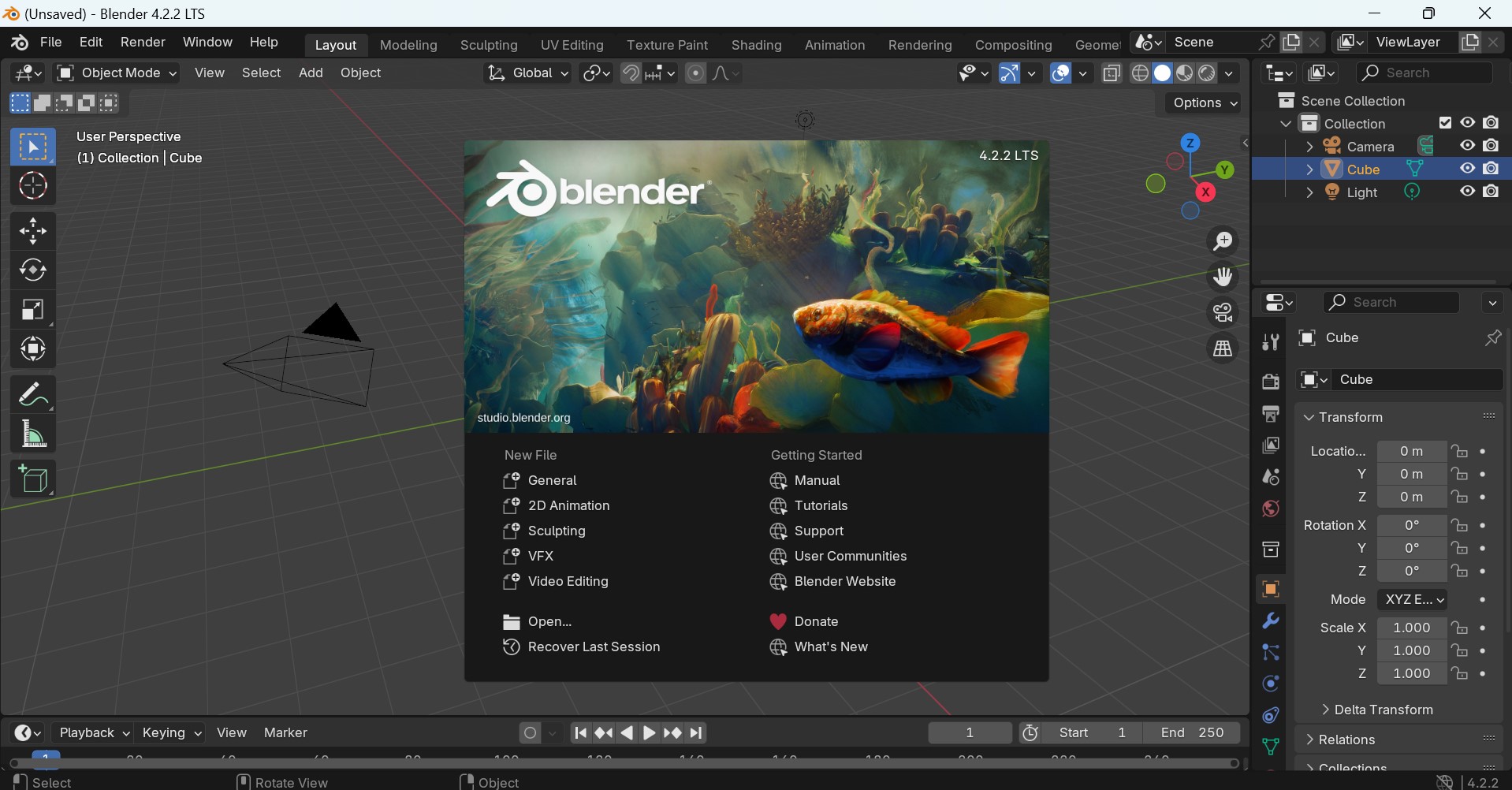The width and height of the screenshot is (1512, 790).
Task: Click the Blender logo menu icon
Action: click(20, 43)
